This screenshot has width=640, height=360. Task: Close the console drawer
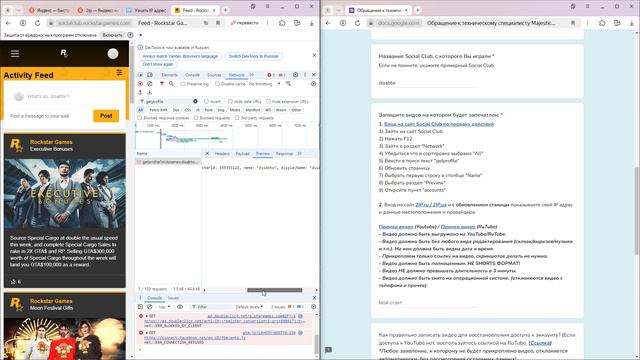[314, 298]
